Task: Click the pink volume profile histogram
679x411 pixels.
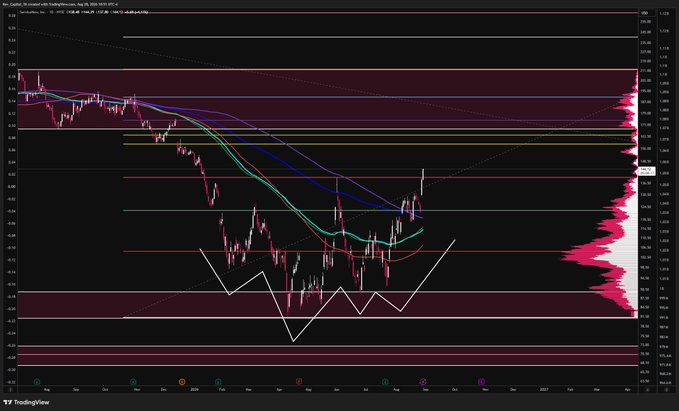Action: point(606,256)
